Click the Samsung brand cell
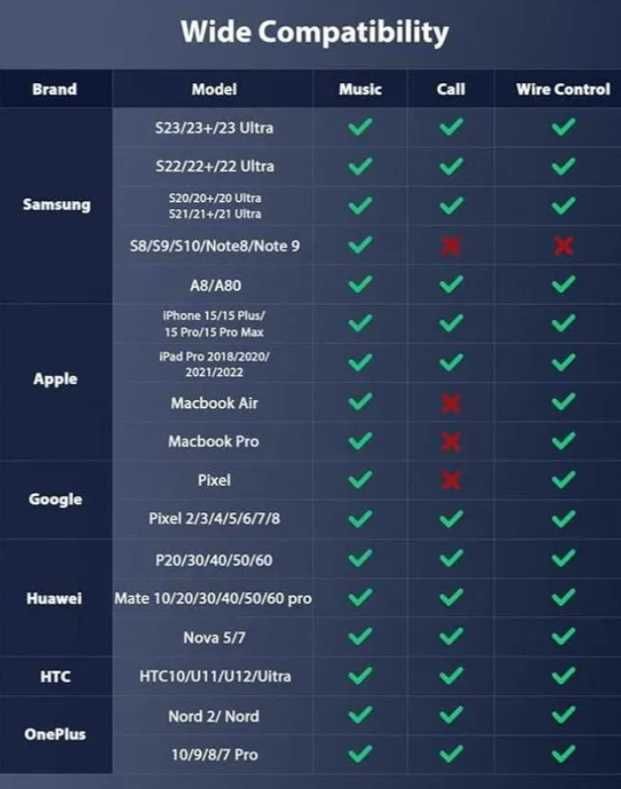Viewport: 621px width, 789px height. pyautogui.click(x=56, y=205)
